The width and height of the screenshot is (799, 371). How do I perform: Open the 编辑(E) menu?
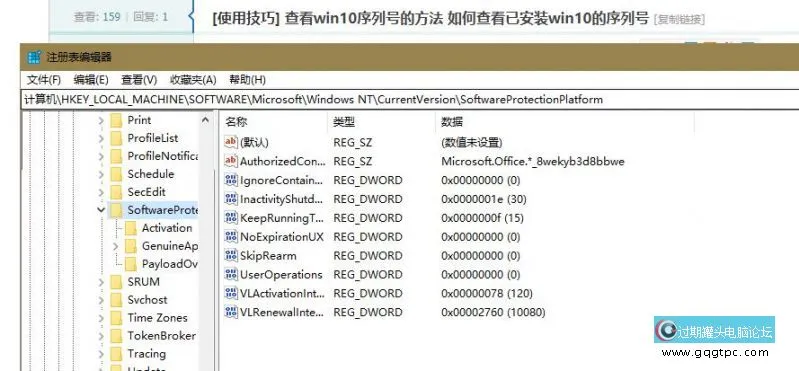[x=91, y=80]
